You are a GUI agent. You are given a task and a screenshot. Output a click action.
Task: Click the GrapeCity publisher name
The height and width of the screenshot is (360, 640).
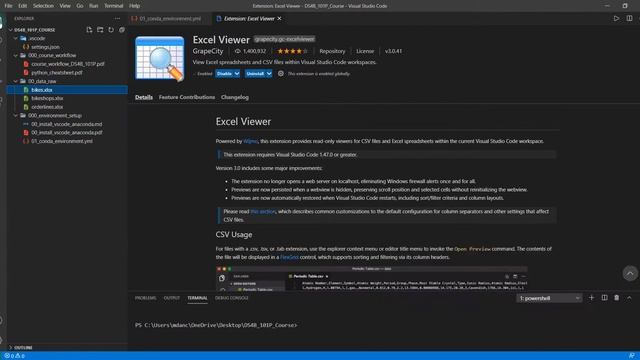208,51
